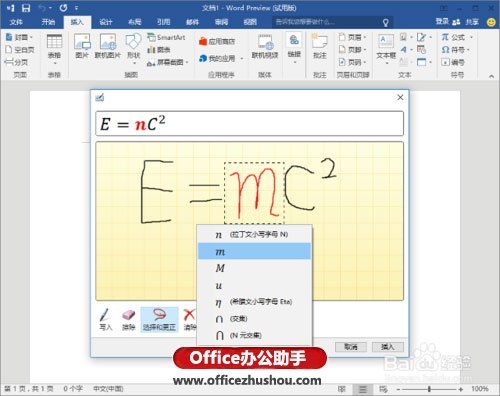Image resolution: width=500 pixels, height=396 pixels.
Task: Choose the highlighted m suggestion
Action: 254,251
